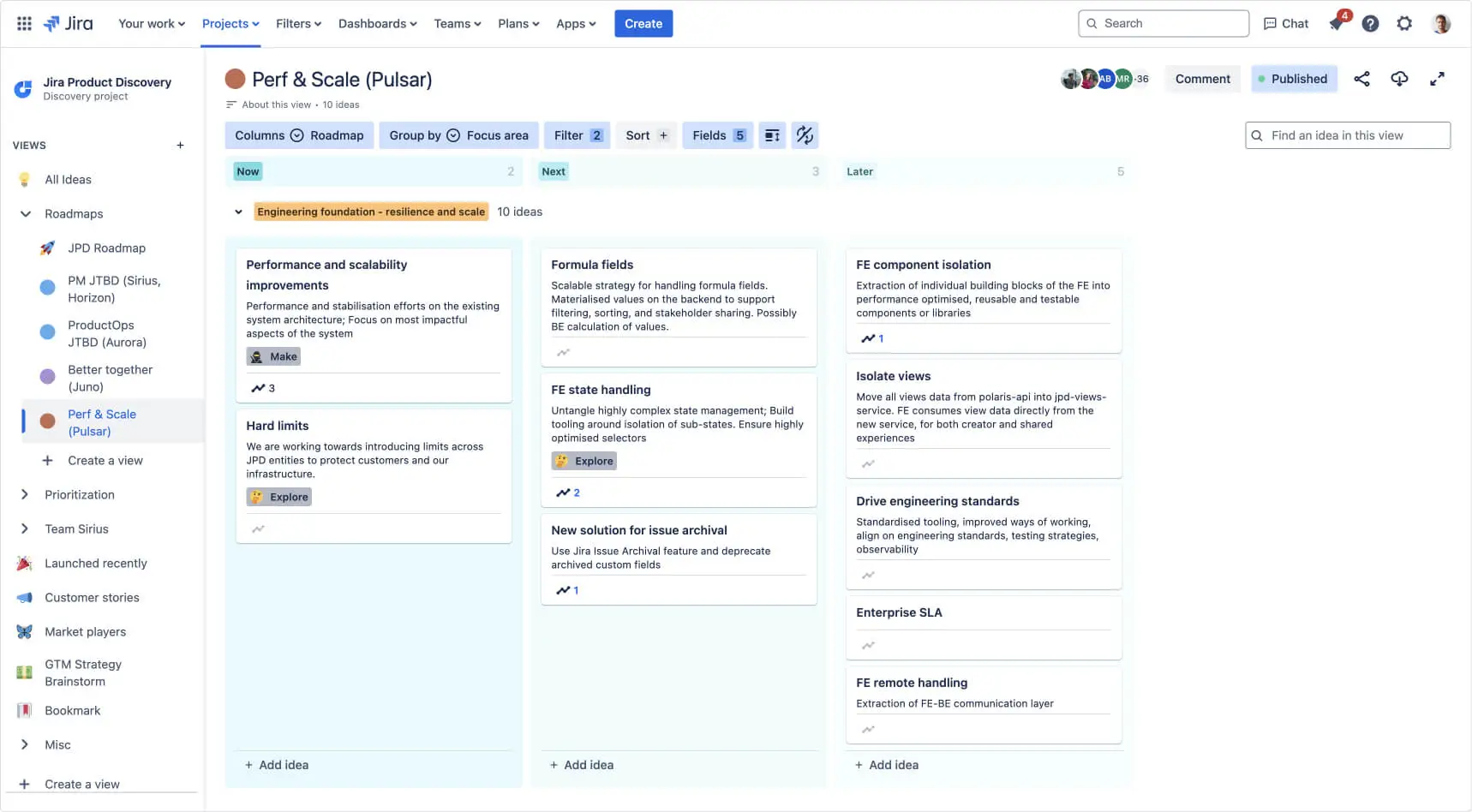Click the insights icon on FE component isolation card
Image resolution: width=1472 pixels, height=812 pixels.
pyautogui.click(x=868, y=338)
